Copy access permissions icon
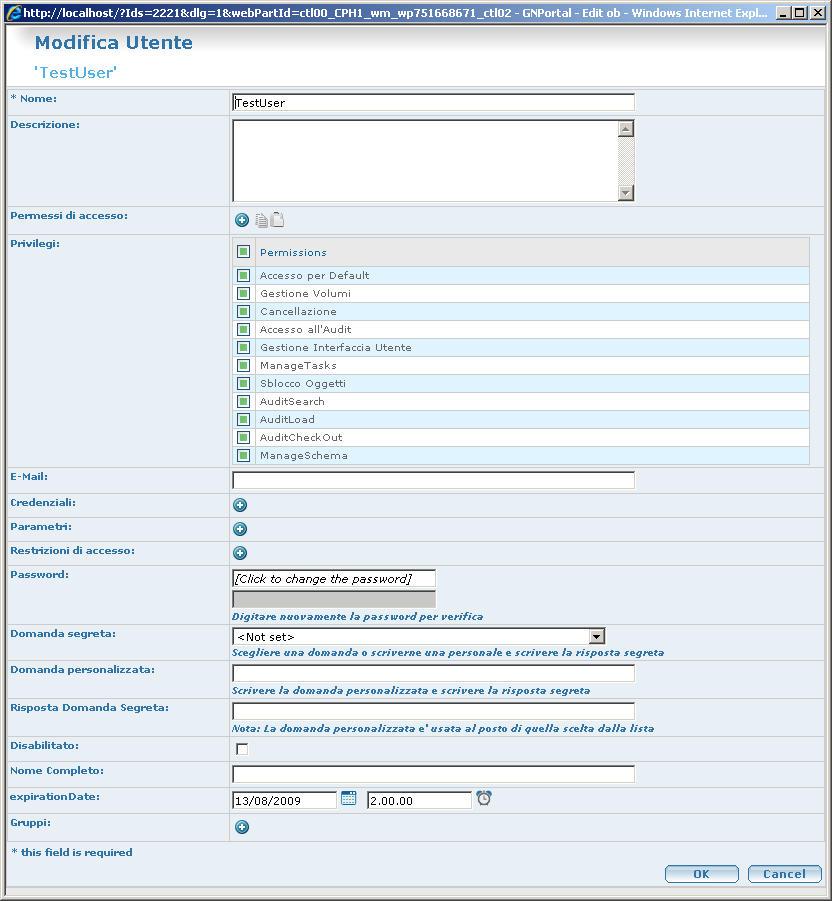The width and height of the screenshot is (832, 901). coord(261,220)
